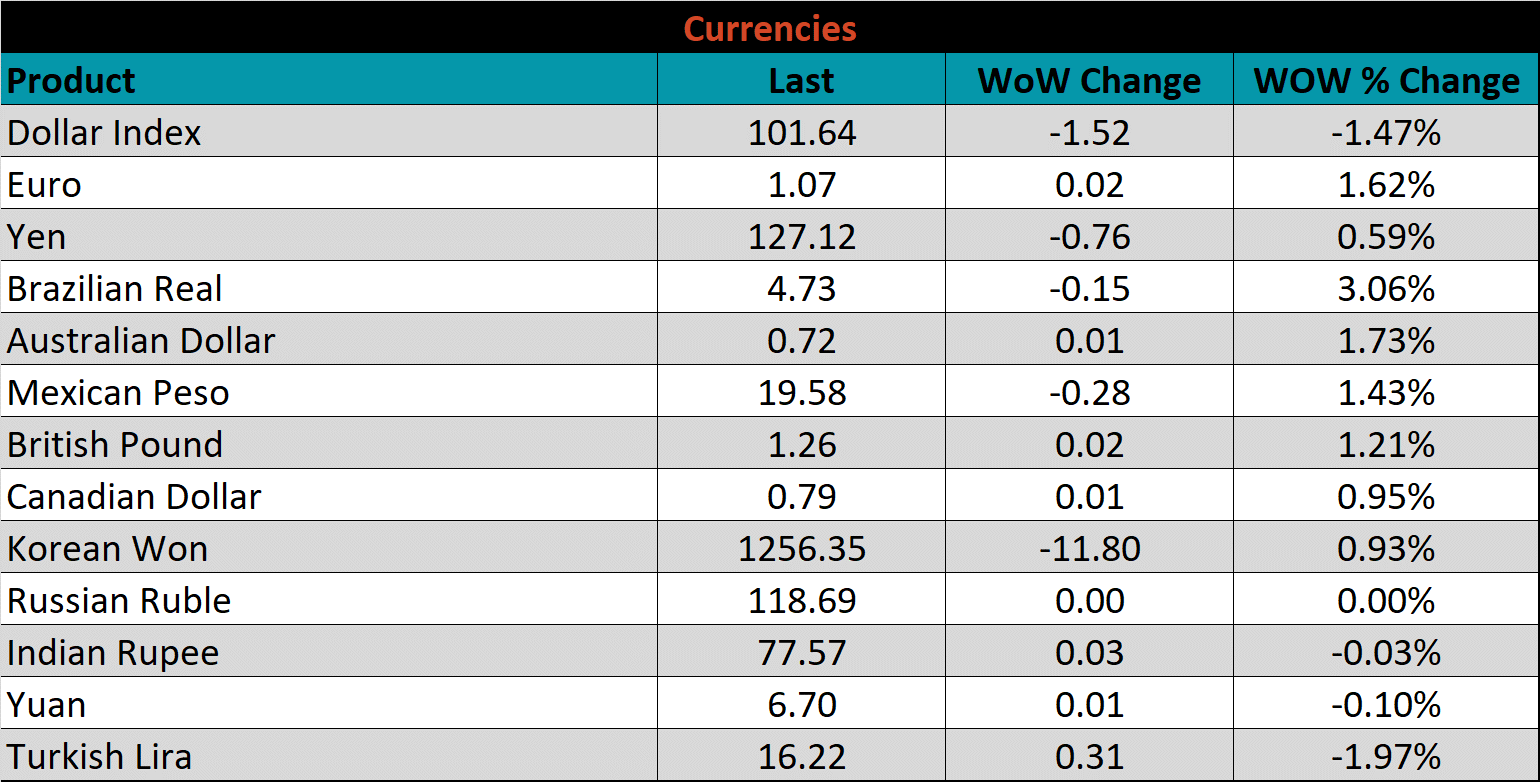Click Korean Won WoW change -11.80

coord(1089,549)
